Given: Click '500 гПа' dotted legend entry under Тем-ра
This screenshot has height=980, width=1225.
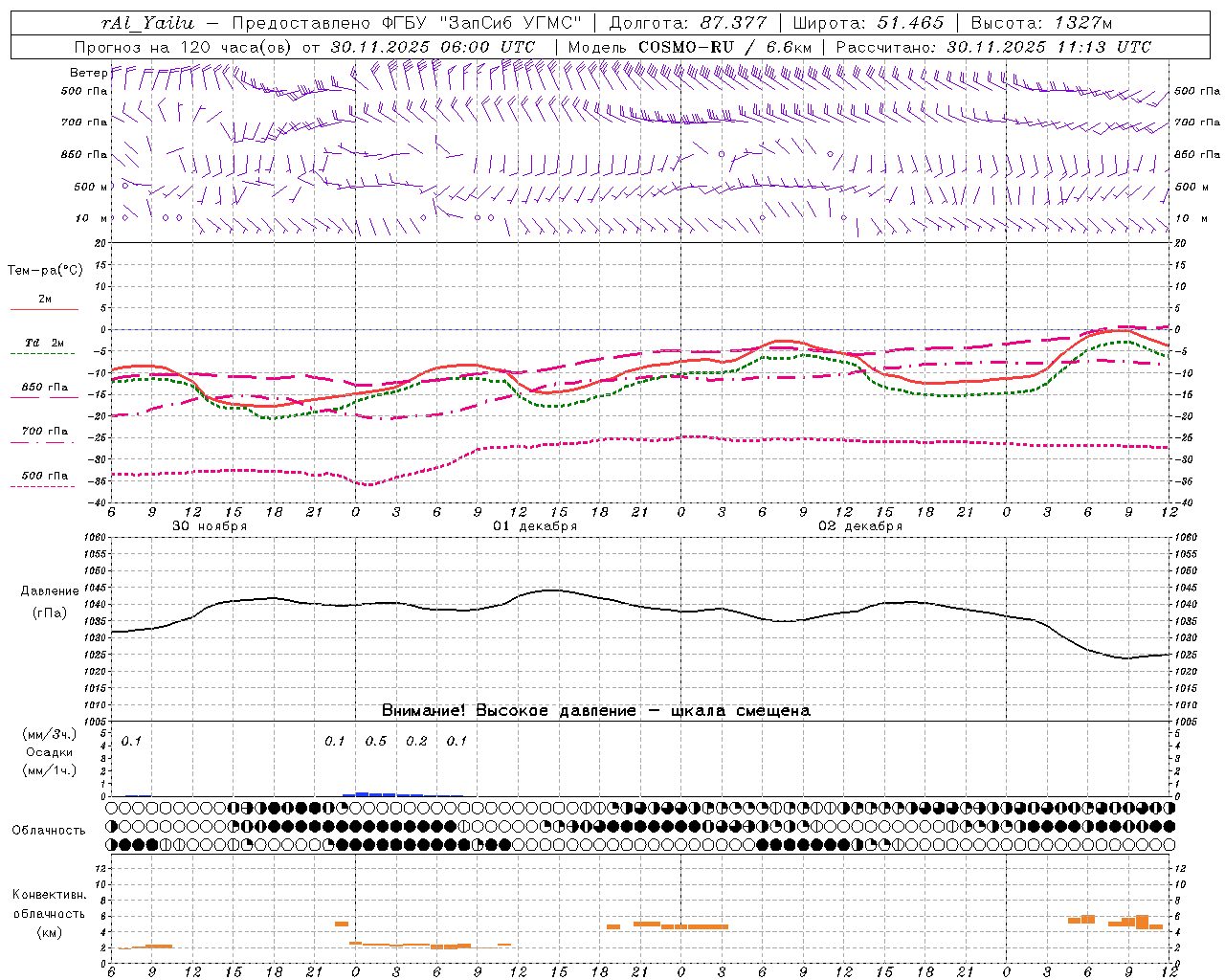Looking at the screenshot, I should [x=45, y=476].
